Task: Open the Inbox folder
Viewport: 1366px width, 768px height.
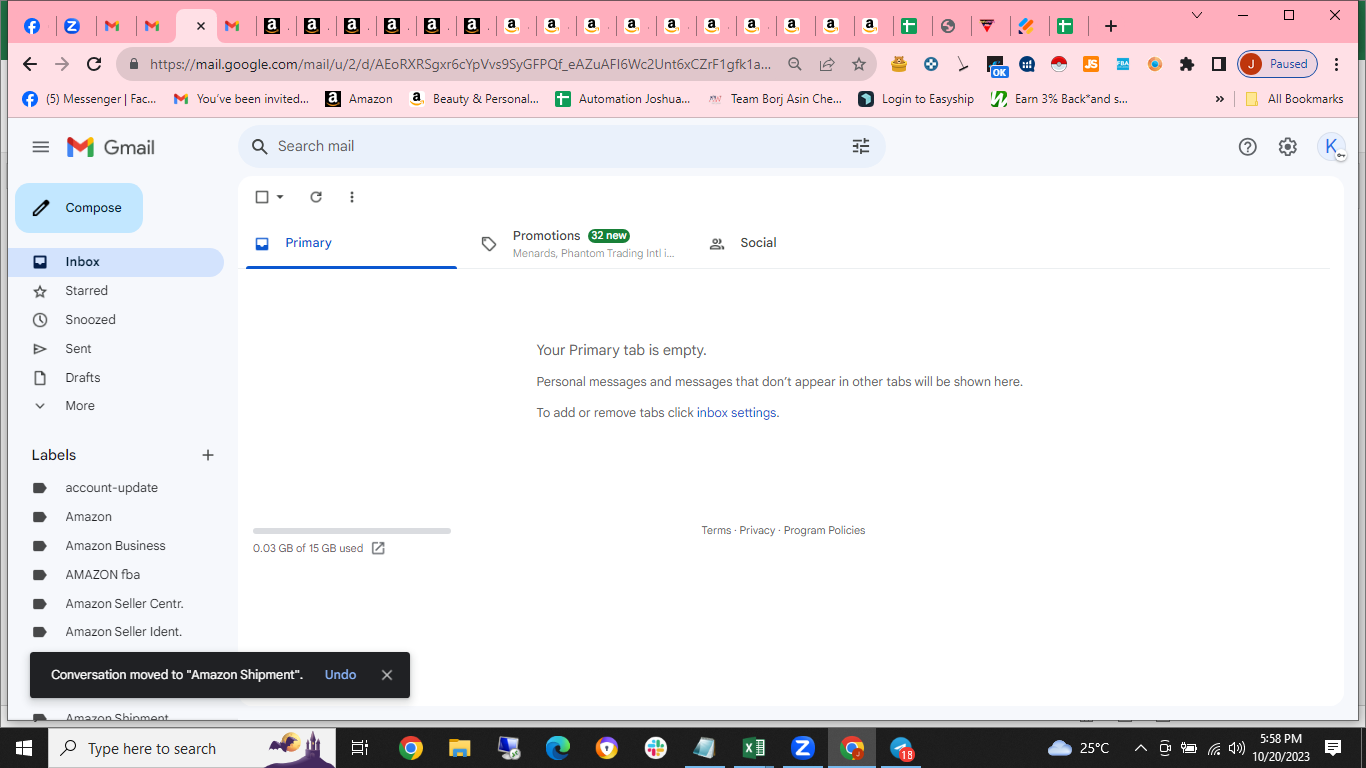Action: click(116, 262)
